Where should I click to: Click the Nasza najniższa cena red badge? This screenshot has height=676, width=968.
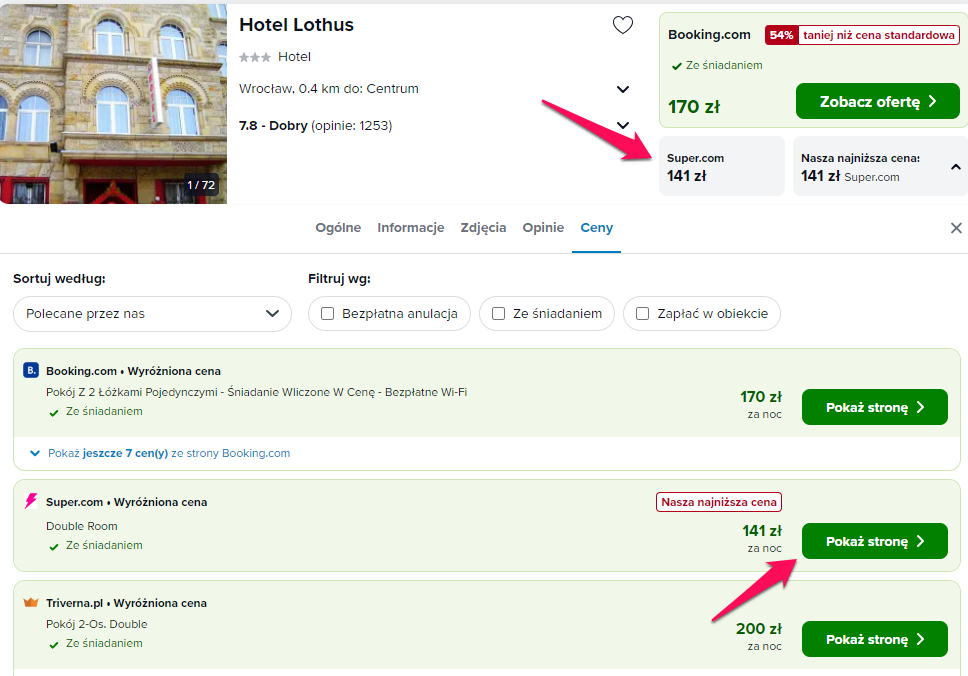click(x=719, y=502)
